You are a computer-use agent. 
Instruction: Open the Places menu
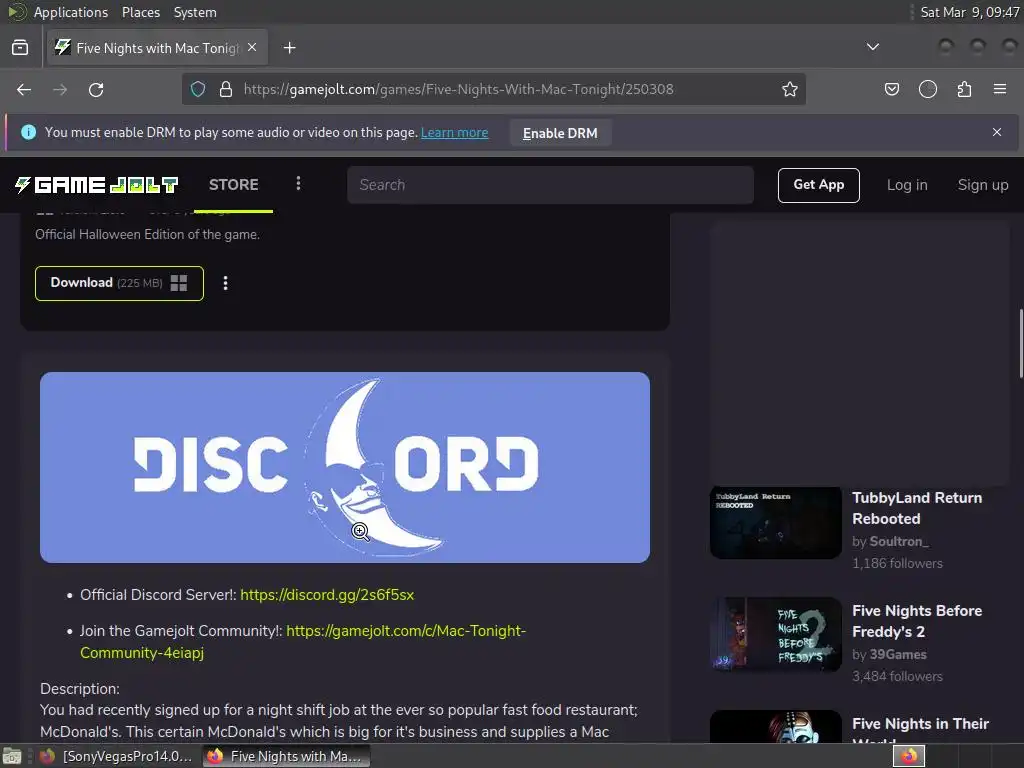pyautogui.click(x=140, y=12)
